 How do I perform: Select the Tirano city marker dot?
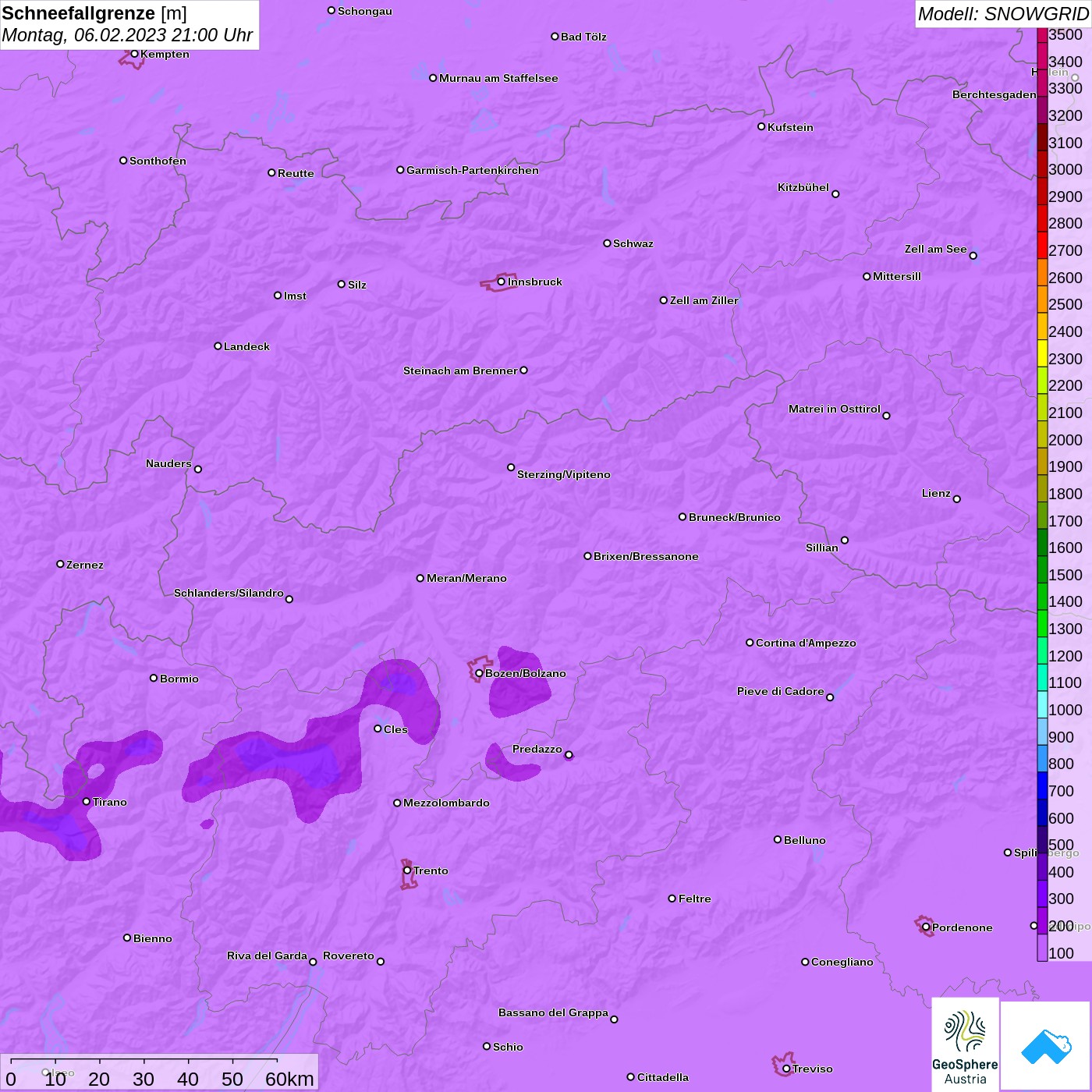(87, 802)
